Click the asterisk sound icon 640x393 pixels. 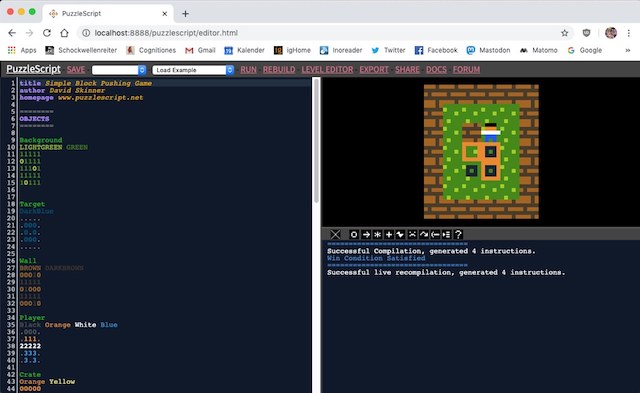click(x=378, y=234)
